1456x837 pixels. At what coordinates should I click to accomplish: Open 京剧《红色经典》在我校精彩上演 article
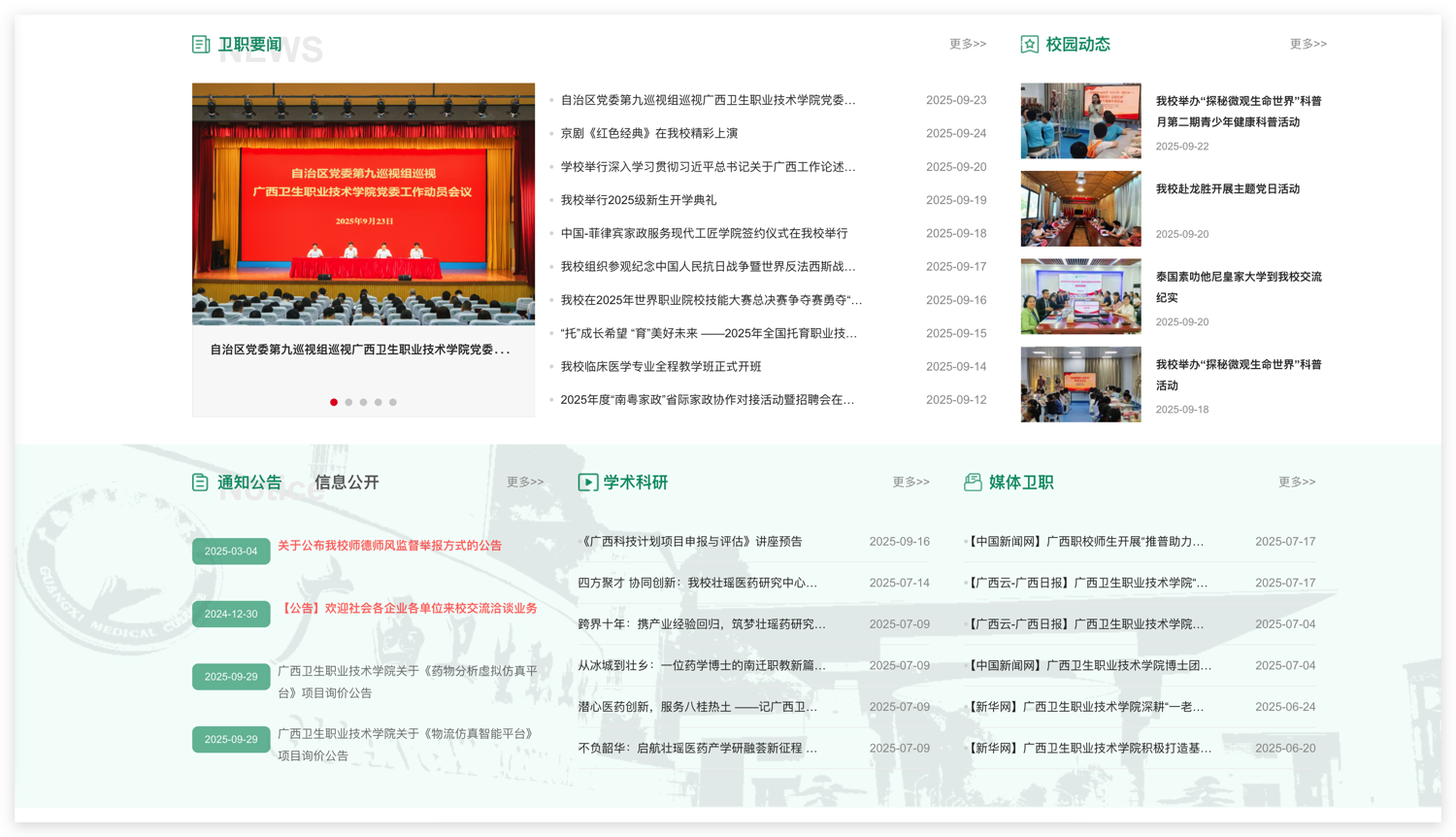(x=648, y=133)
